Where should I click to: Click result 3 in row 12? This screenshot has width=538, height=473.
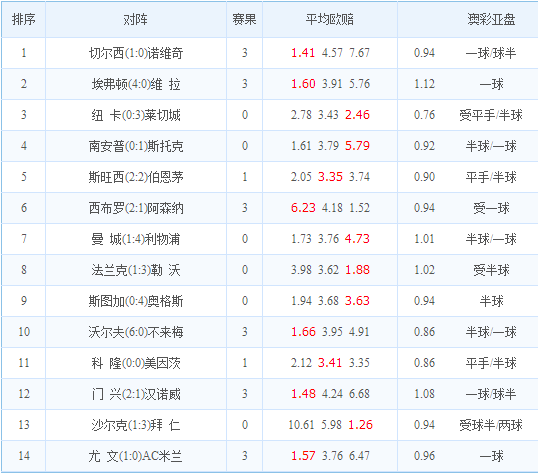coord(245,394)
